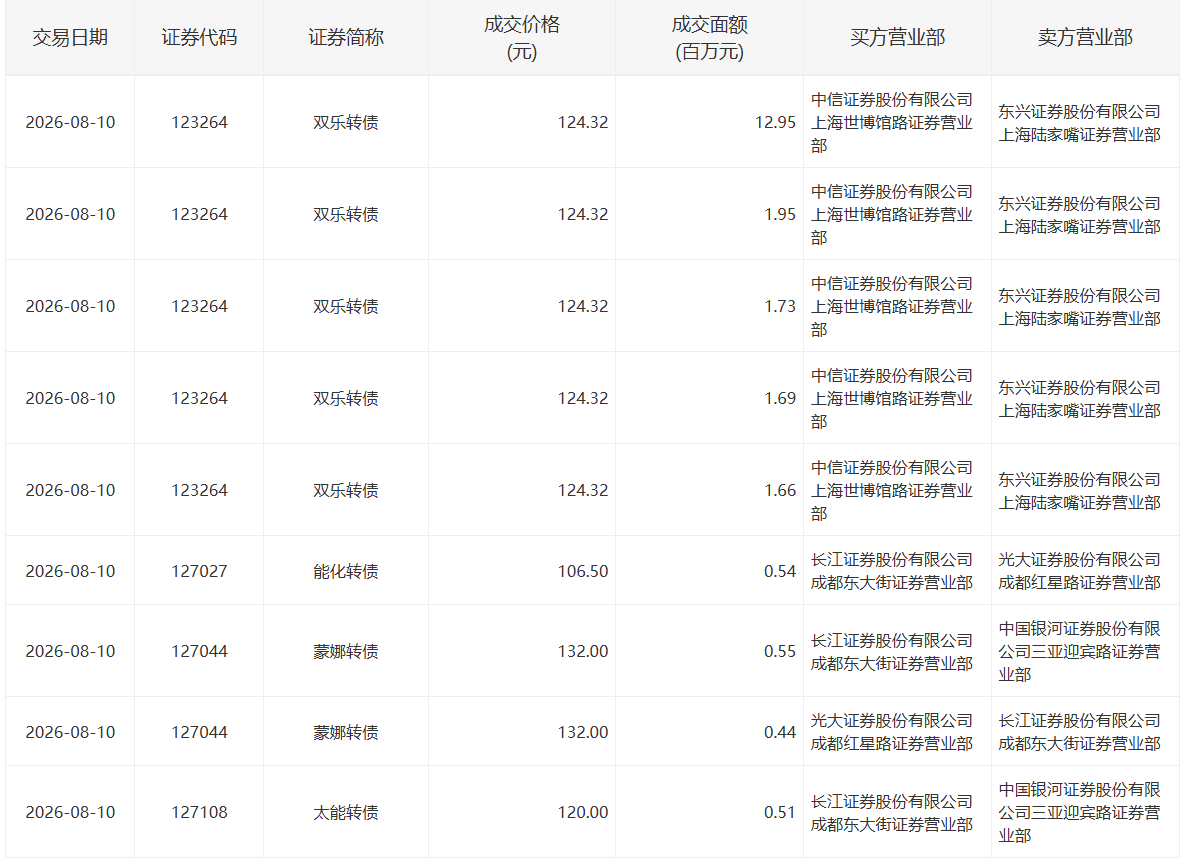Click the 1.95 amount value

[780, 215]
